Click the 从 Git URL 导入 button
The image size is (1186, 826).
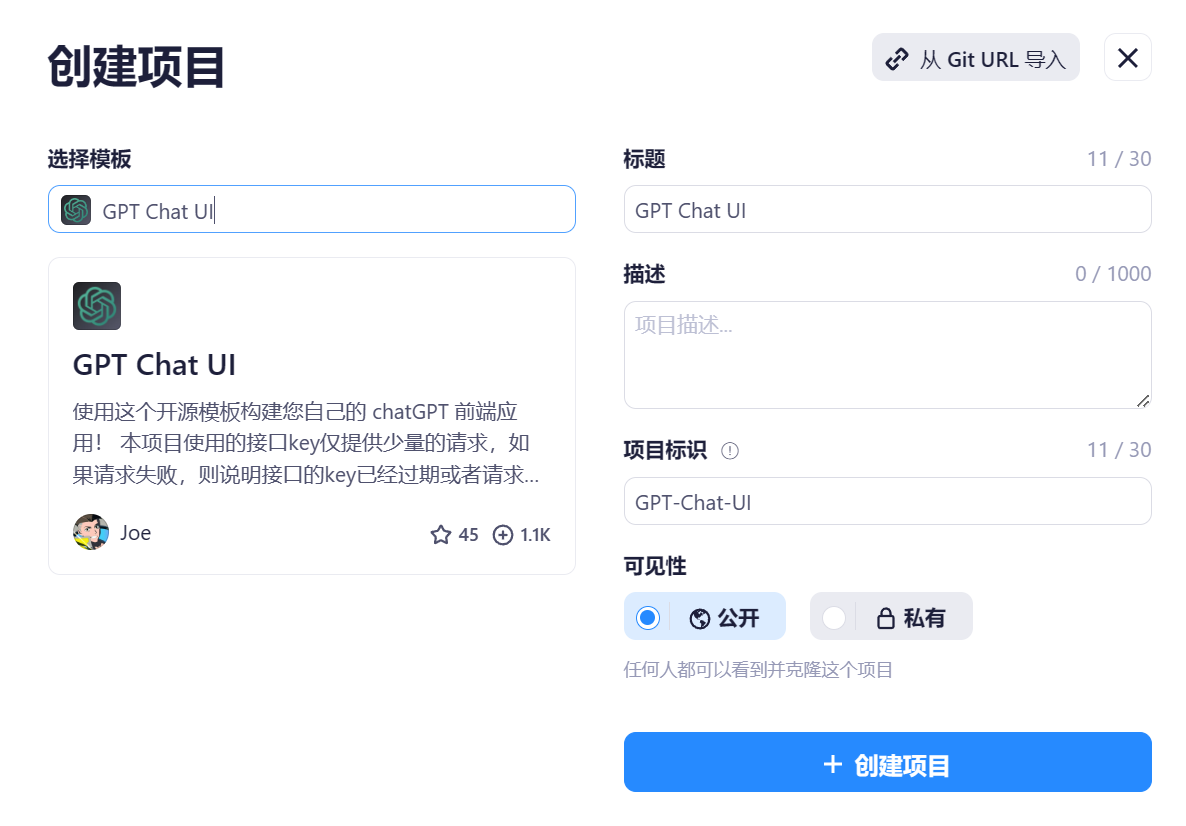pos(975,59)
